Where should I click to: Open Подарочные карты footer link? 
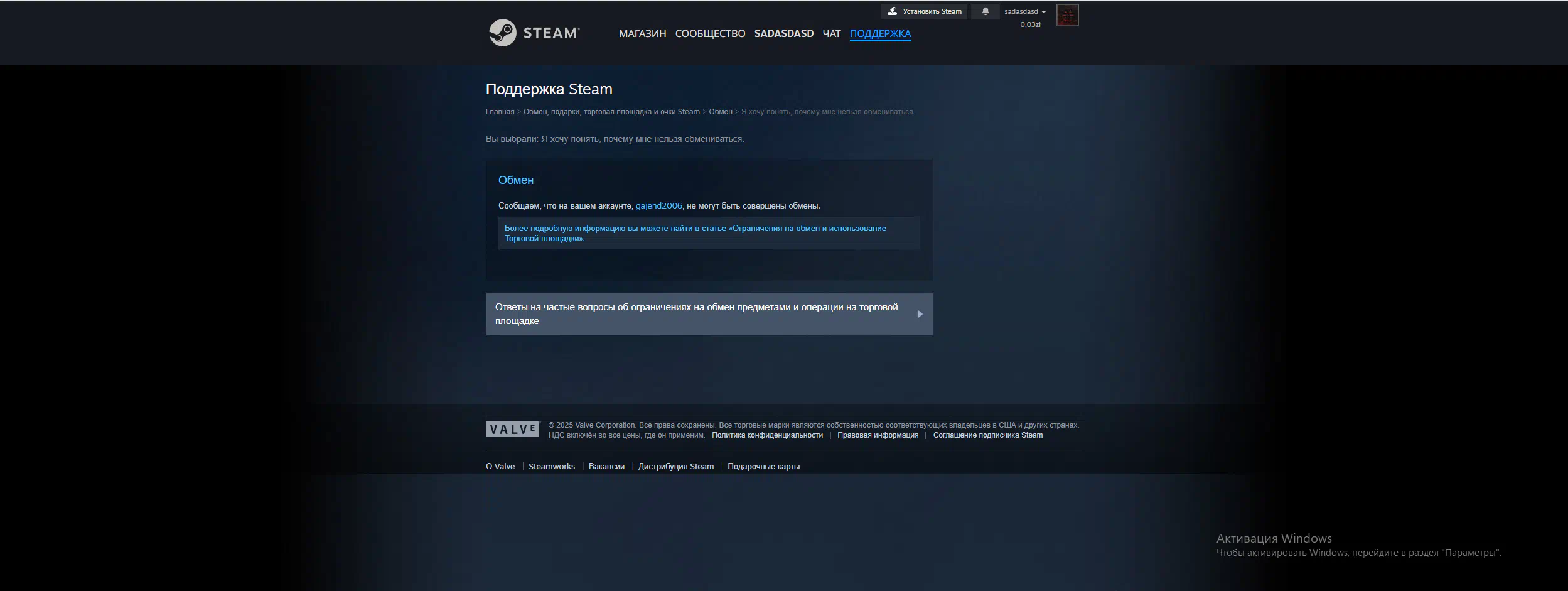[763, 466]
